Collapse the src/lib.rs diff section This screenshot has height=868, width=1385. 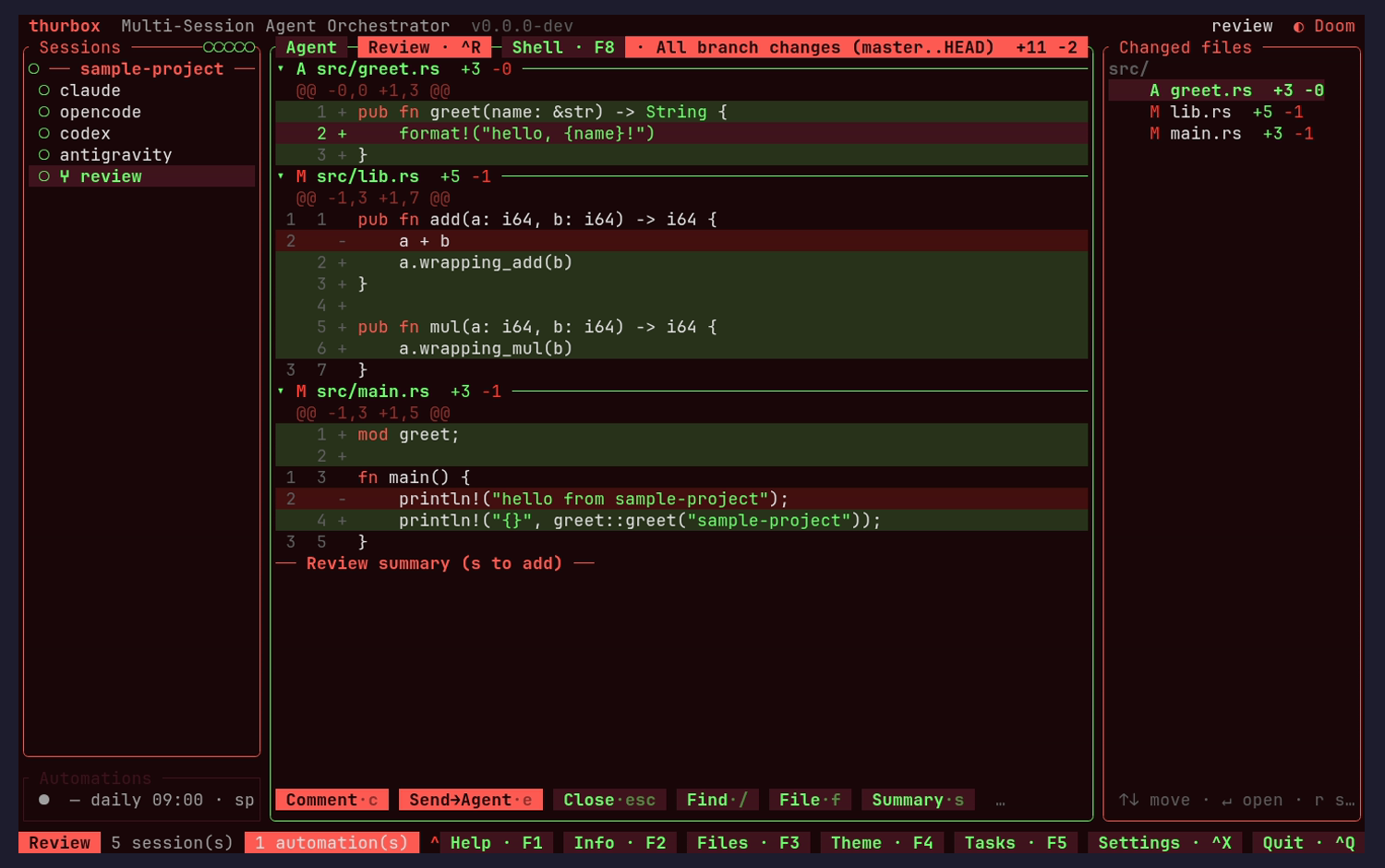[281, 176]
